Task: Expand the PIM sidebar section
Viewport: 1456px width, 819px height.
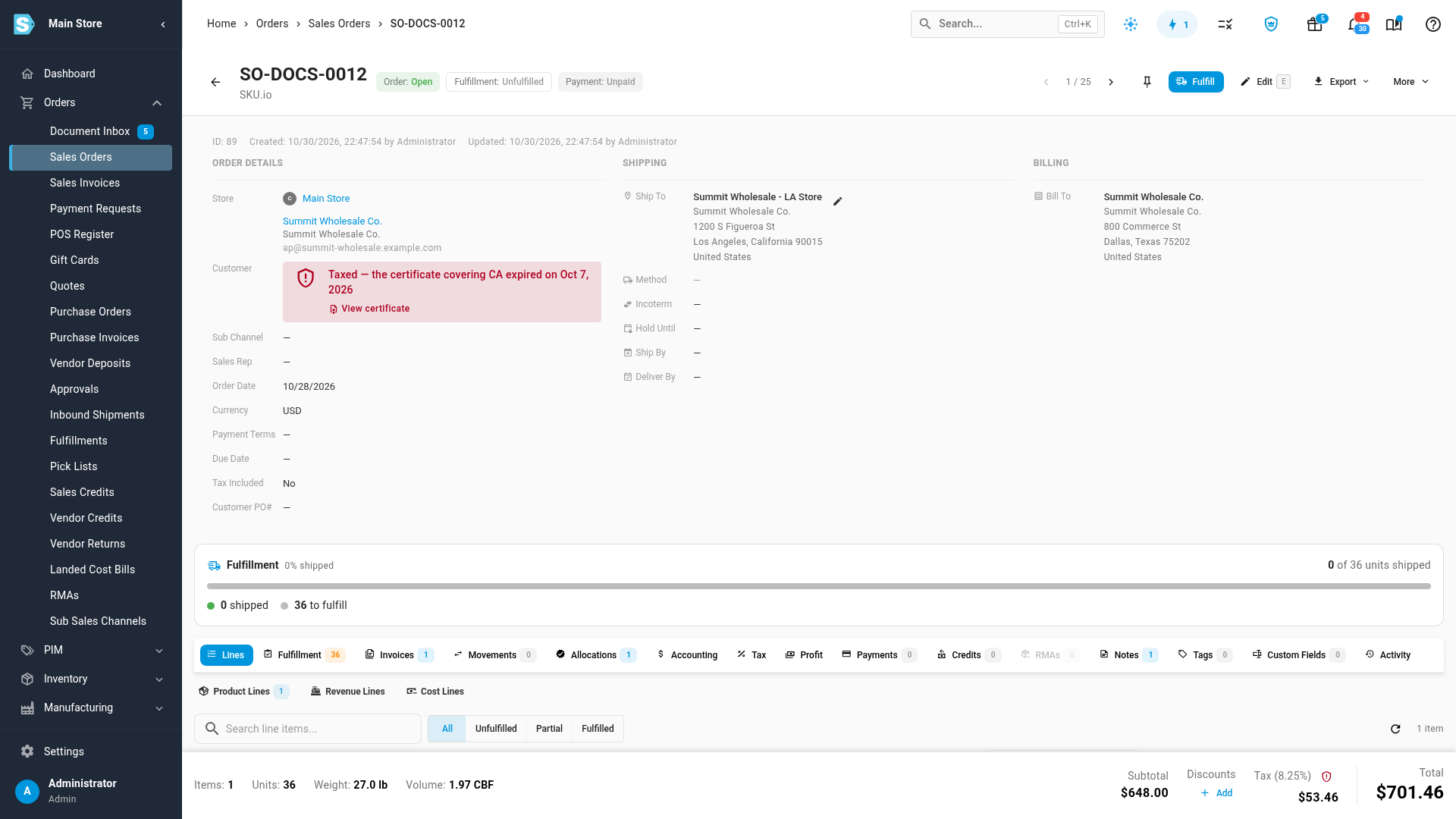Action: click(x=159, y=651)
